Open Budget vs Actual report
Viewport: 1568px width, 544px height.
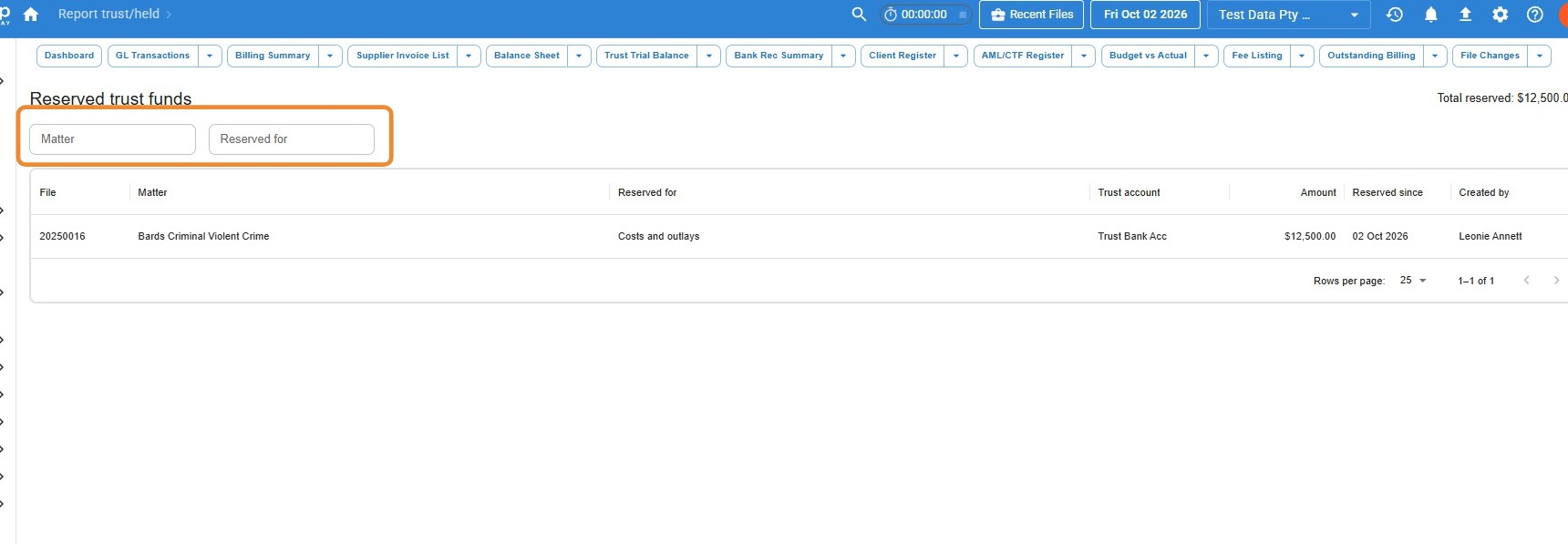coord(1148,56)
